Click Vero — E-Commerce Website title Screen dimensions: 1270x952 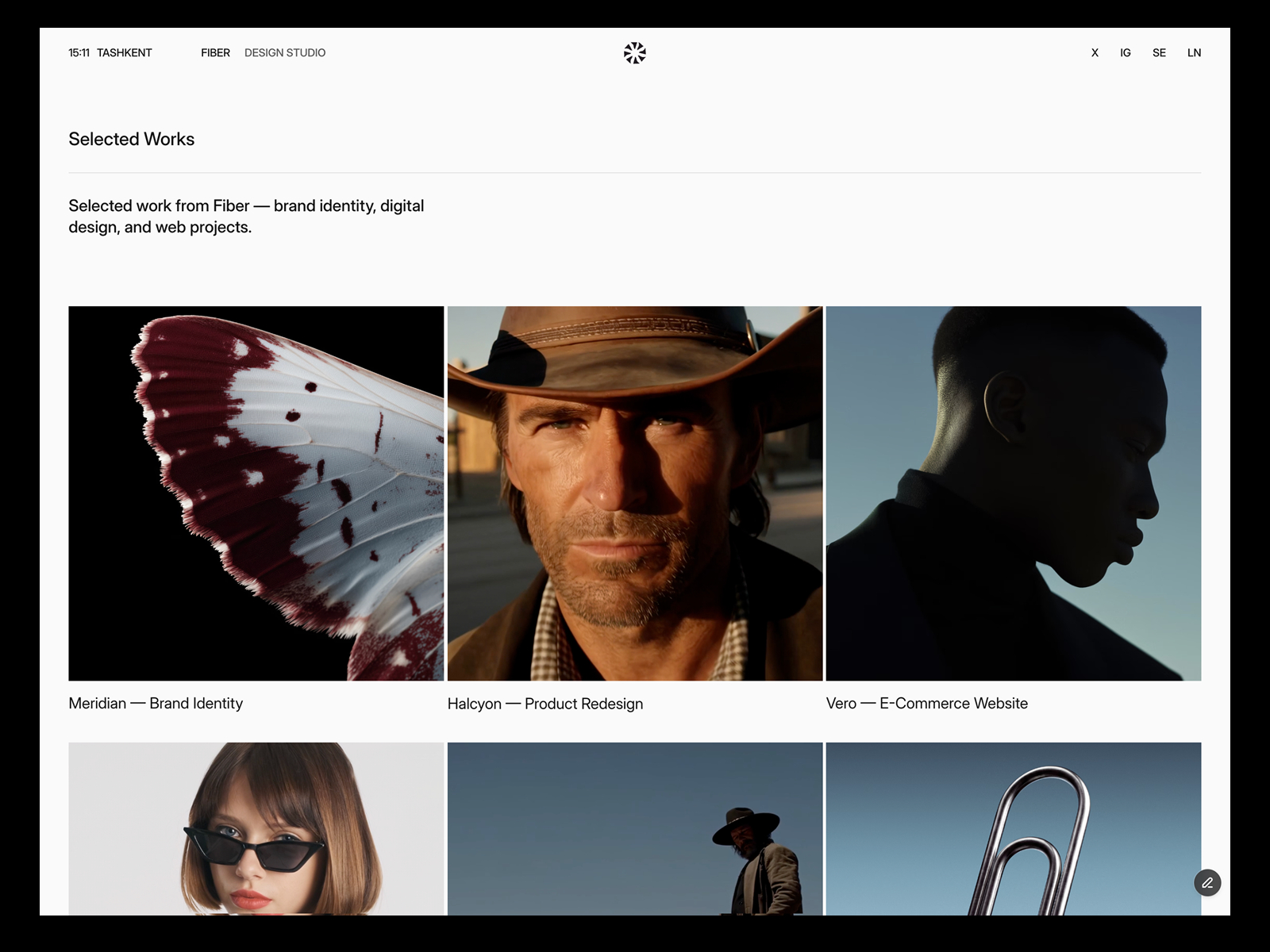click(927, 704)
